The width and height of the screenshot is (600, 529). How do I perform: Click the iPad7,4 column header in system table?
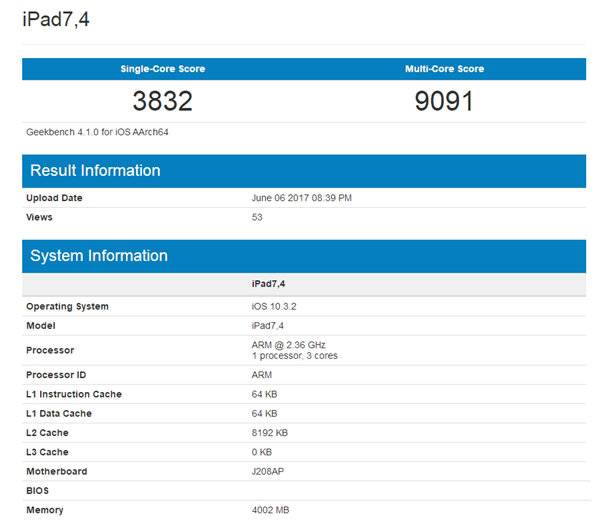[269, 284]
